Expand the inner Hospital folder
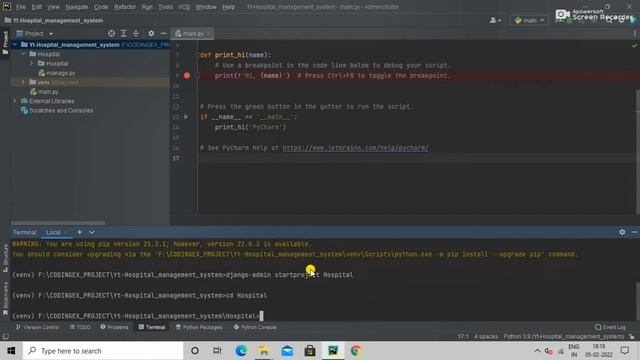Image resolution: width=640 pixels, height=360 pixels. click(31, 63)
